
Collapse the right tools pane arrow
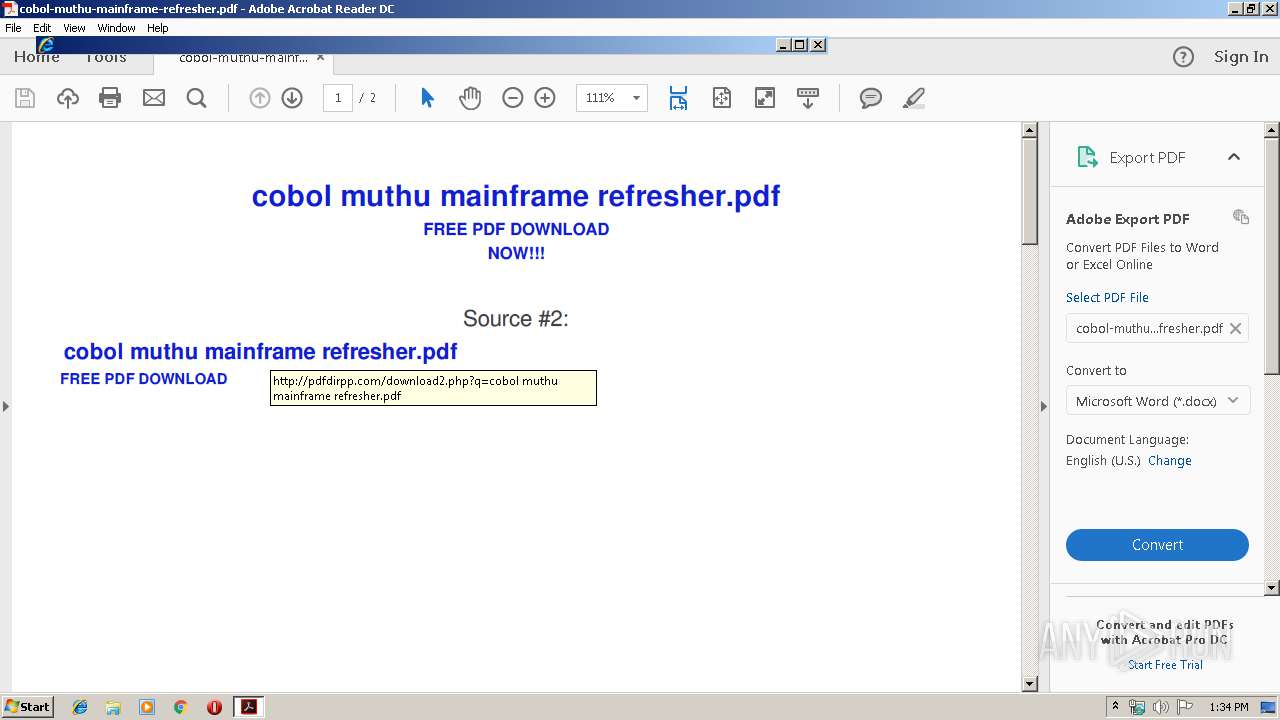coord(1043,406)
